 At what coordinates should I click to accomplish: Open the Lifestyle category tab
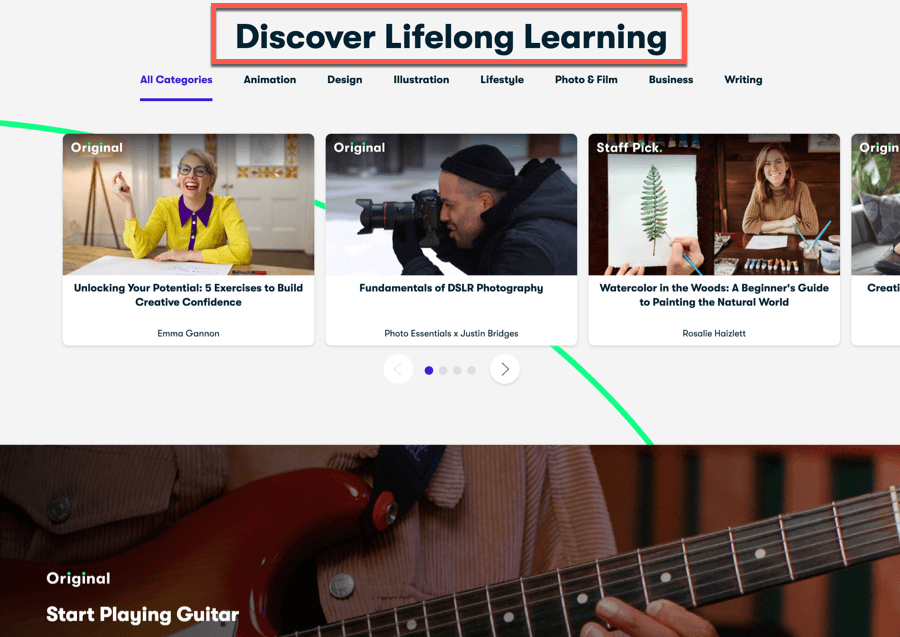[x=502, y=80]
